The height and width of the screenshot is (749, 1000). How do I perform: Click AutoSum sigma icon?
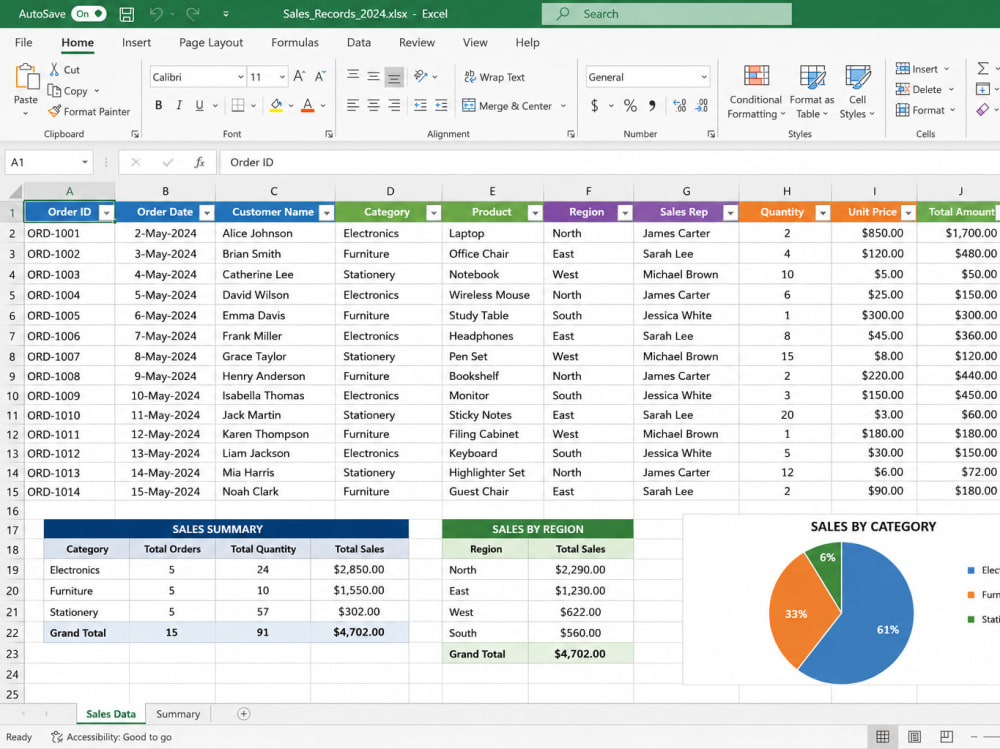click(983, 68)
